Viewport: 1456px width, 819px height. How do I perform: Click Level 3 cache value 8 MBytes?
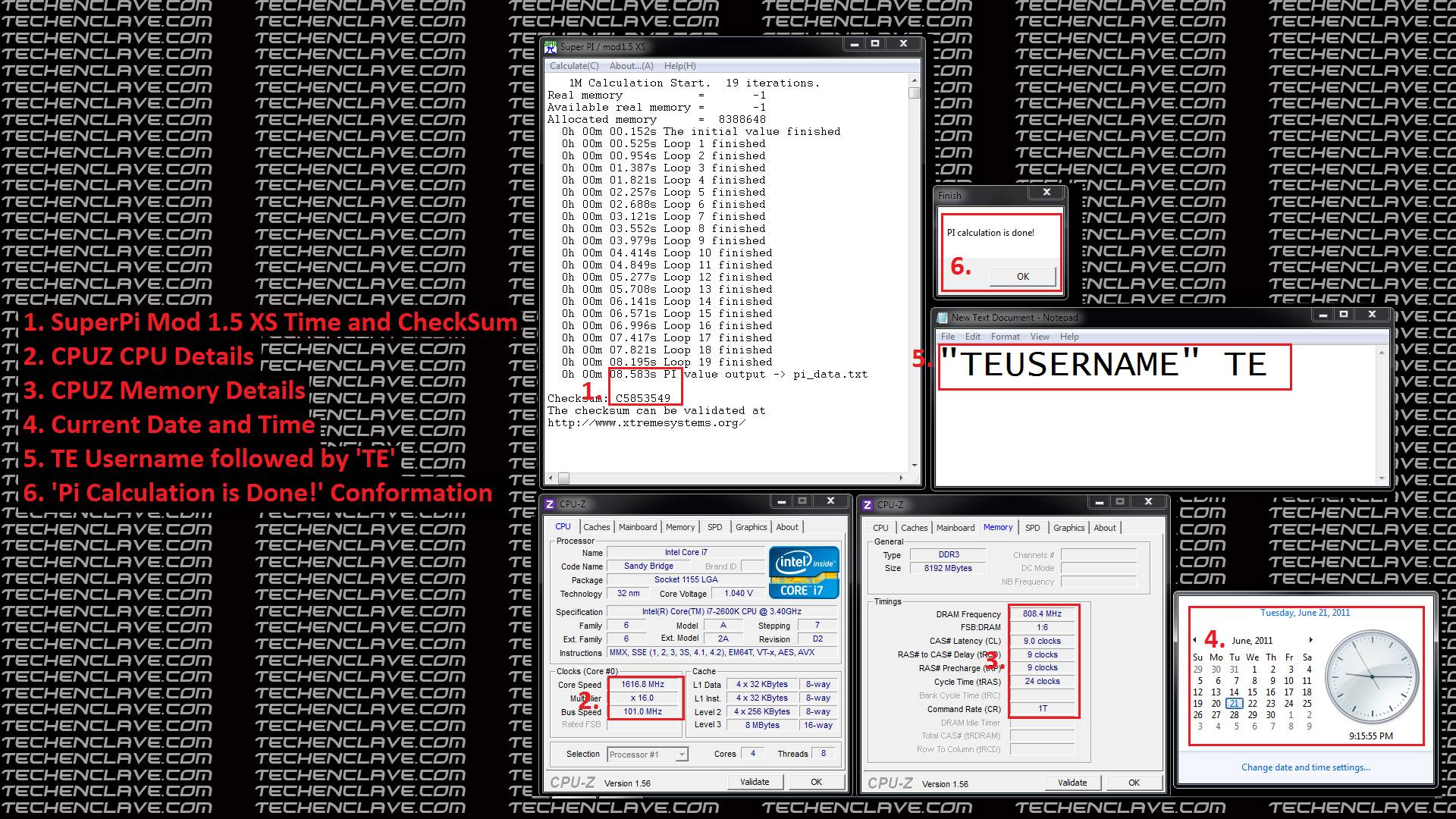[x=762, y=725]
